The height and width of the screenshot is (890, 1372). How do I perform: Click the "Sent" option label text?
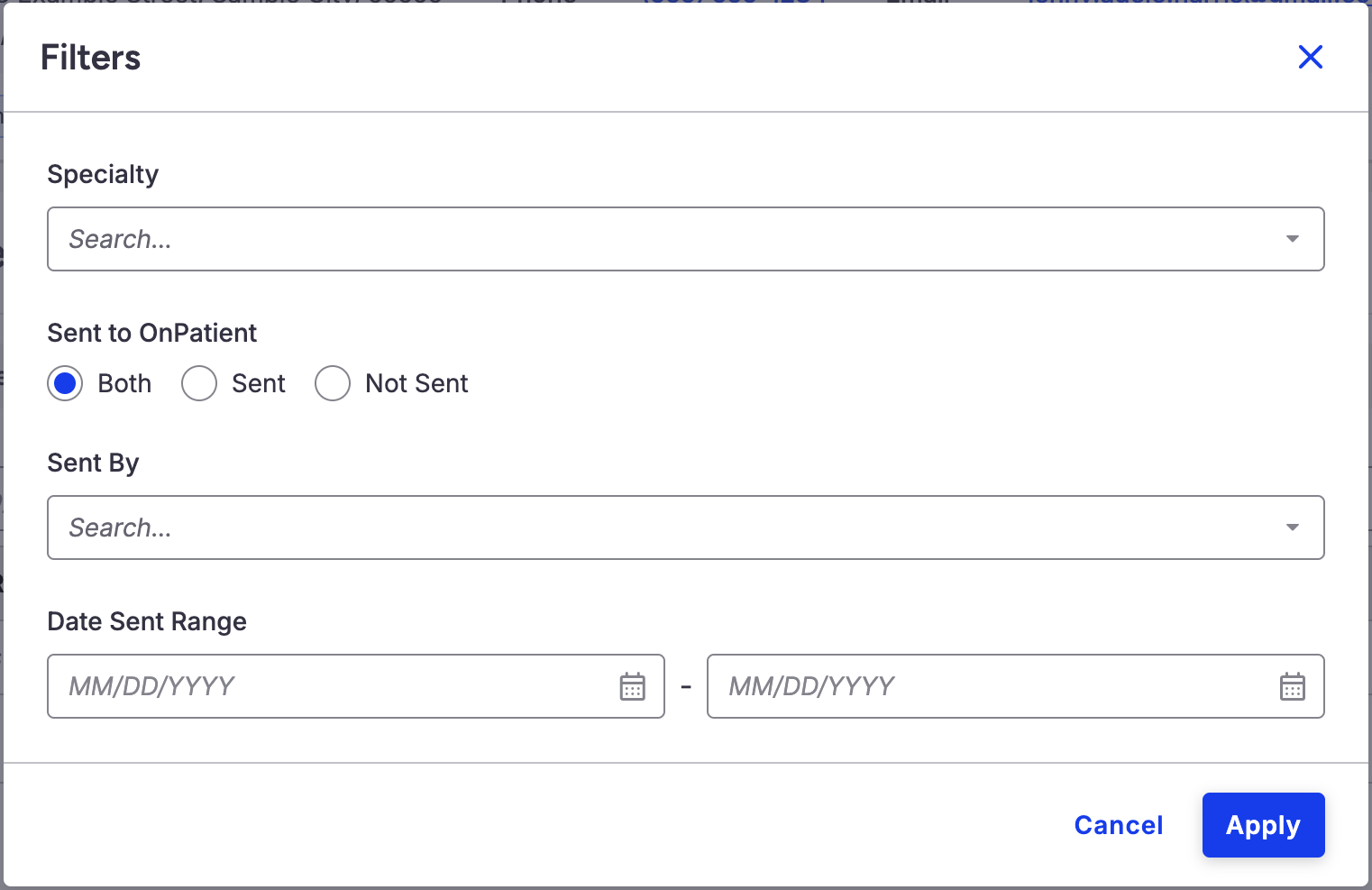259,383
